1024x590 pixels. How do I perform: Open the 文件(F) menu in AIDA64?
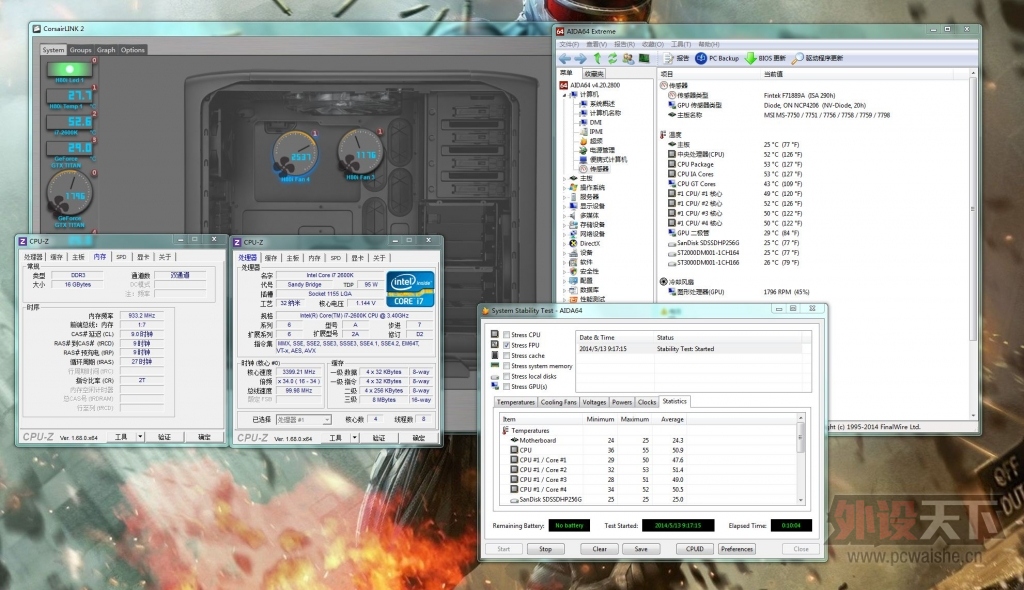tap(569, 44)
